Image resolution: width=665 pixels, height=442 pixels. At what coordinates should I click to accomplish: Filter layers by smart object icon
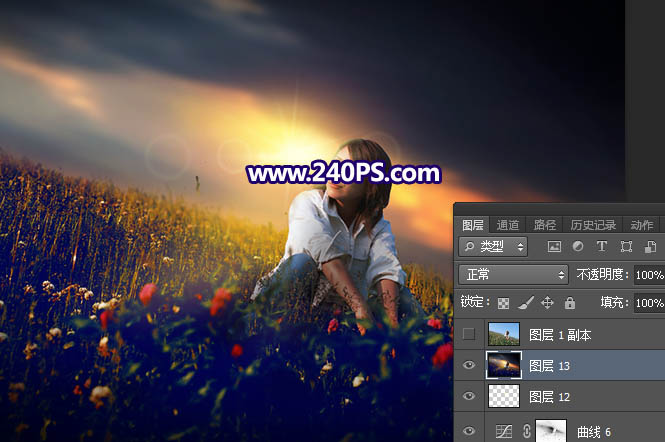(650, 246)
